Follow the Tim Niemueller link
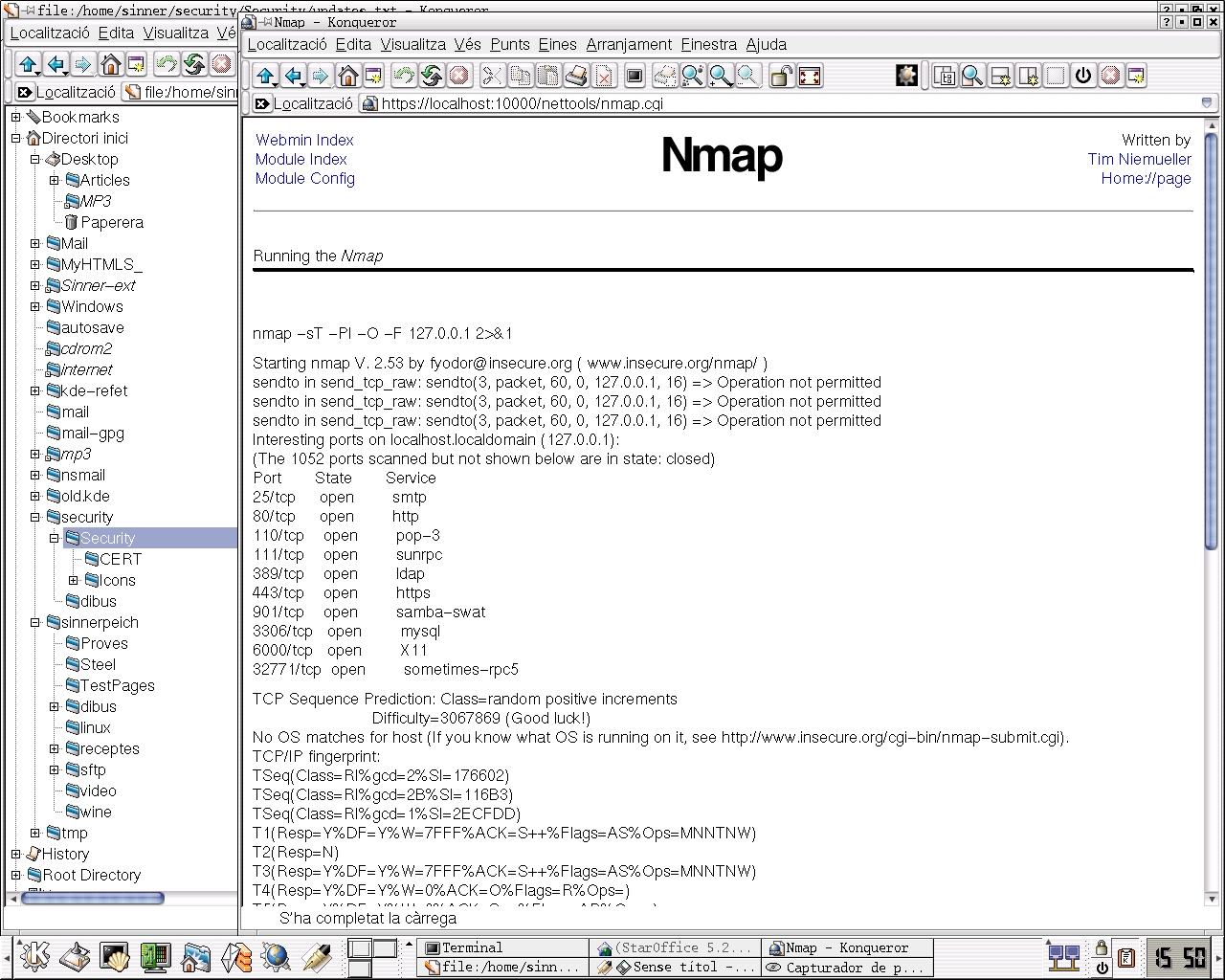 [1140, 159]
